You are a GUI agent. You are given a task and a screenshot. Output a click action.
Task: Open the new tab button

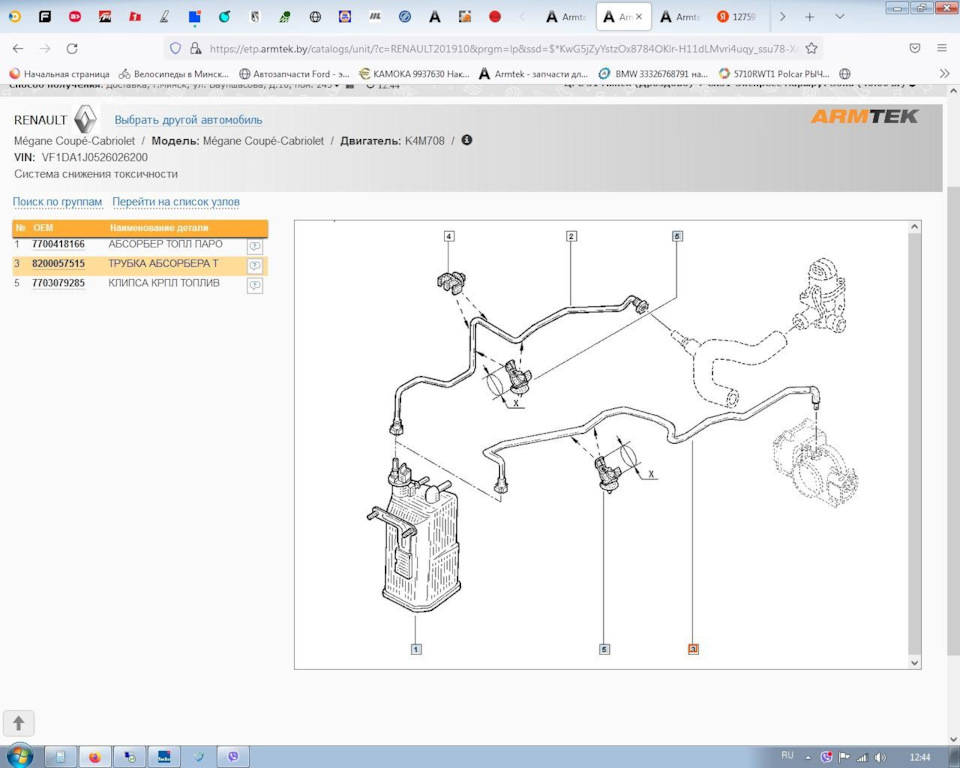click(809, 17)
